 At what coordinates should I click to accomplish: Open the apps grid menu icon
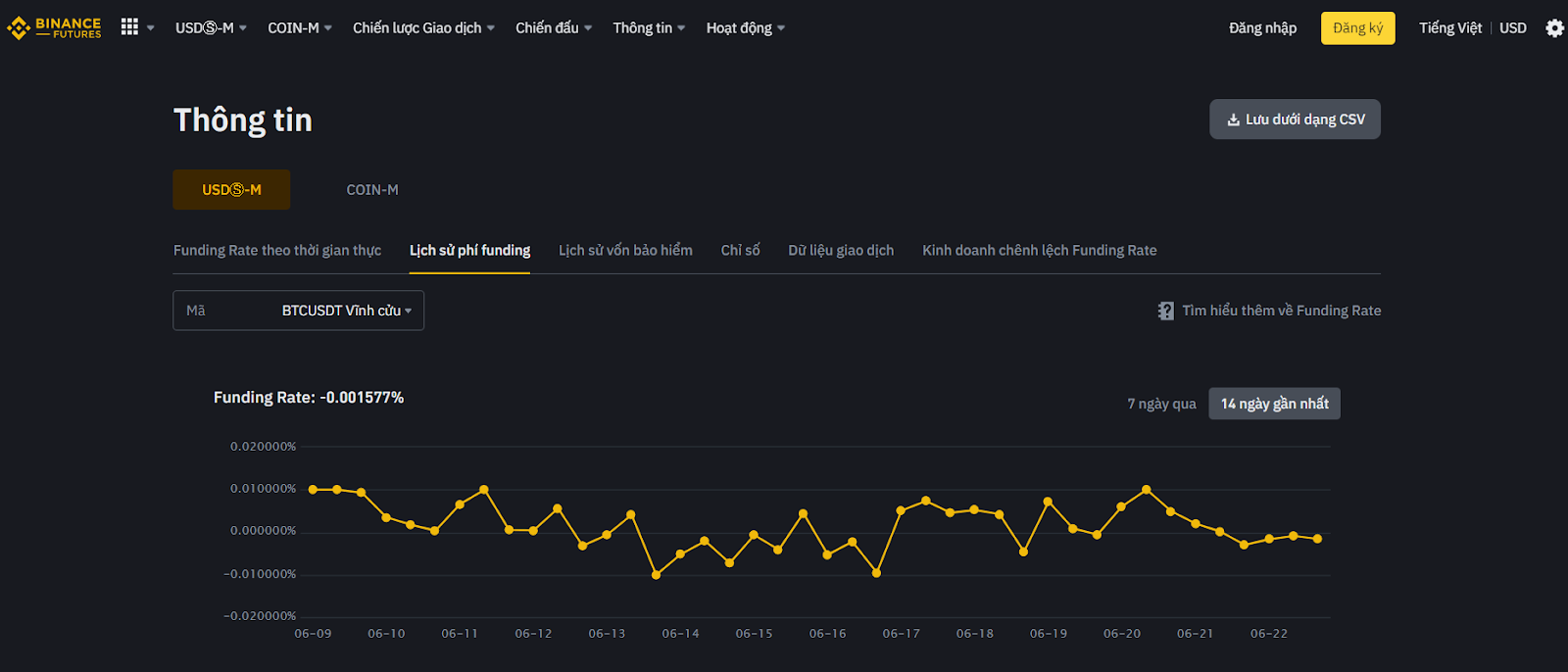(x=129, y=26)
